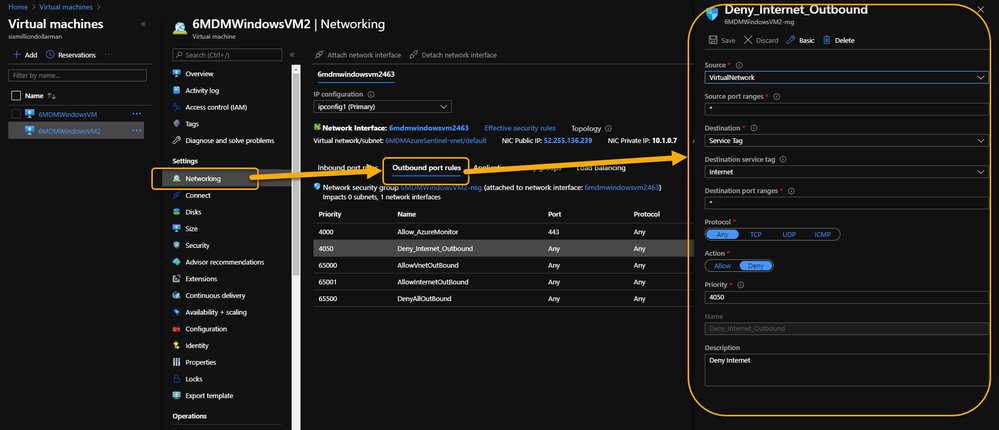The height and width of the screenshot is (430, 999).
Task: Open Disks settings item
Action: (193, 212)
